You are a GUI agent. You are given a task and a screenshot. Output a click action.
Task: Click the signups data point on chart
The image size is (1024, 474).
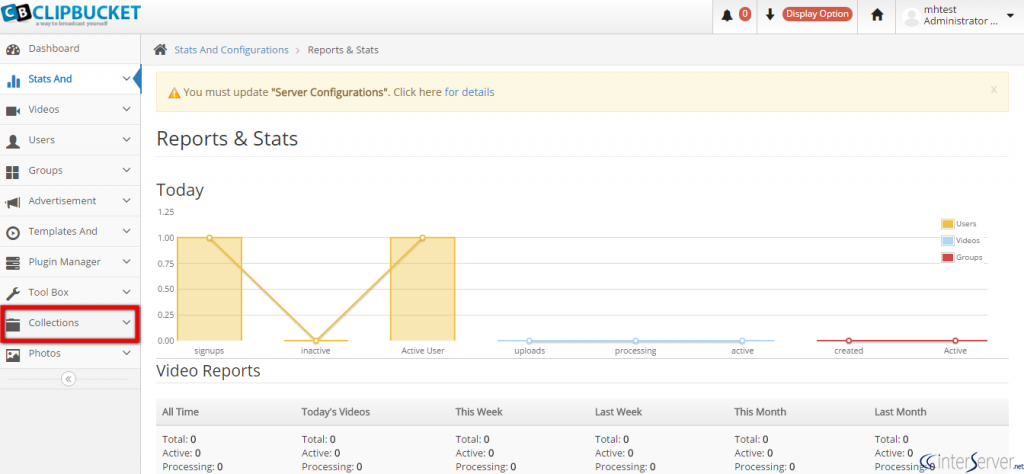coord(210,238)
